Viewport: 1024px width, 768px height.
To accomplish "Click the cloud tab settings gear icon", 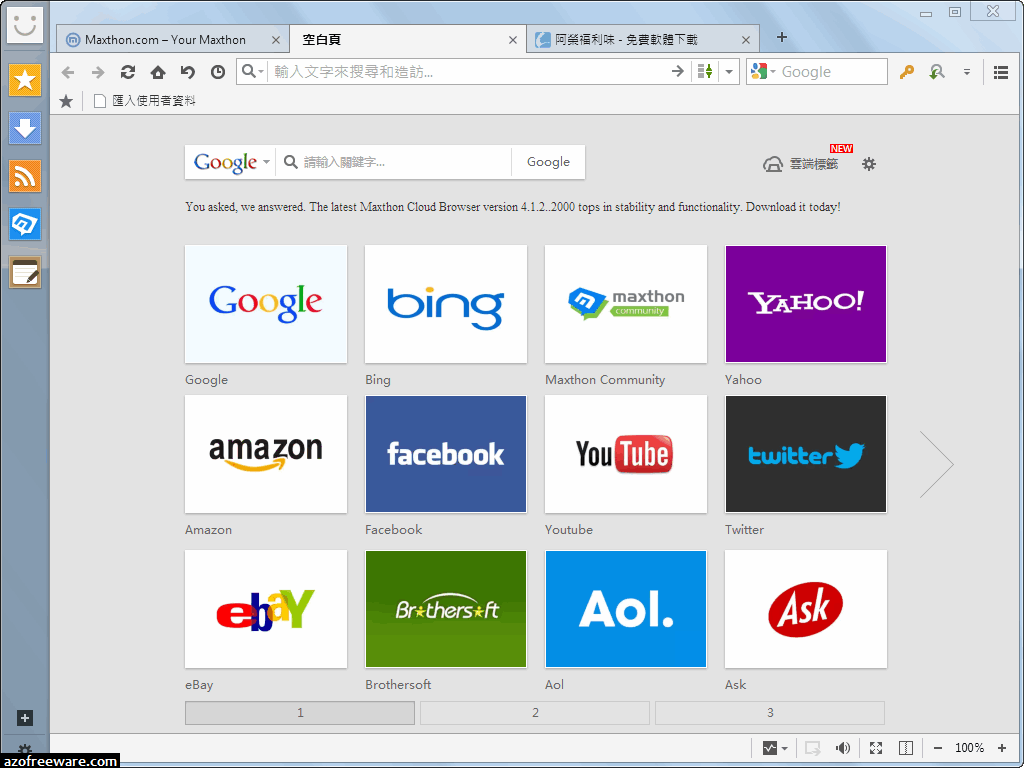I will click(x=868, y=164).
